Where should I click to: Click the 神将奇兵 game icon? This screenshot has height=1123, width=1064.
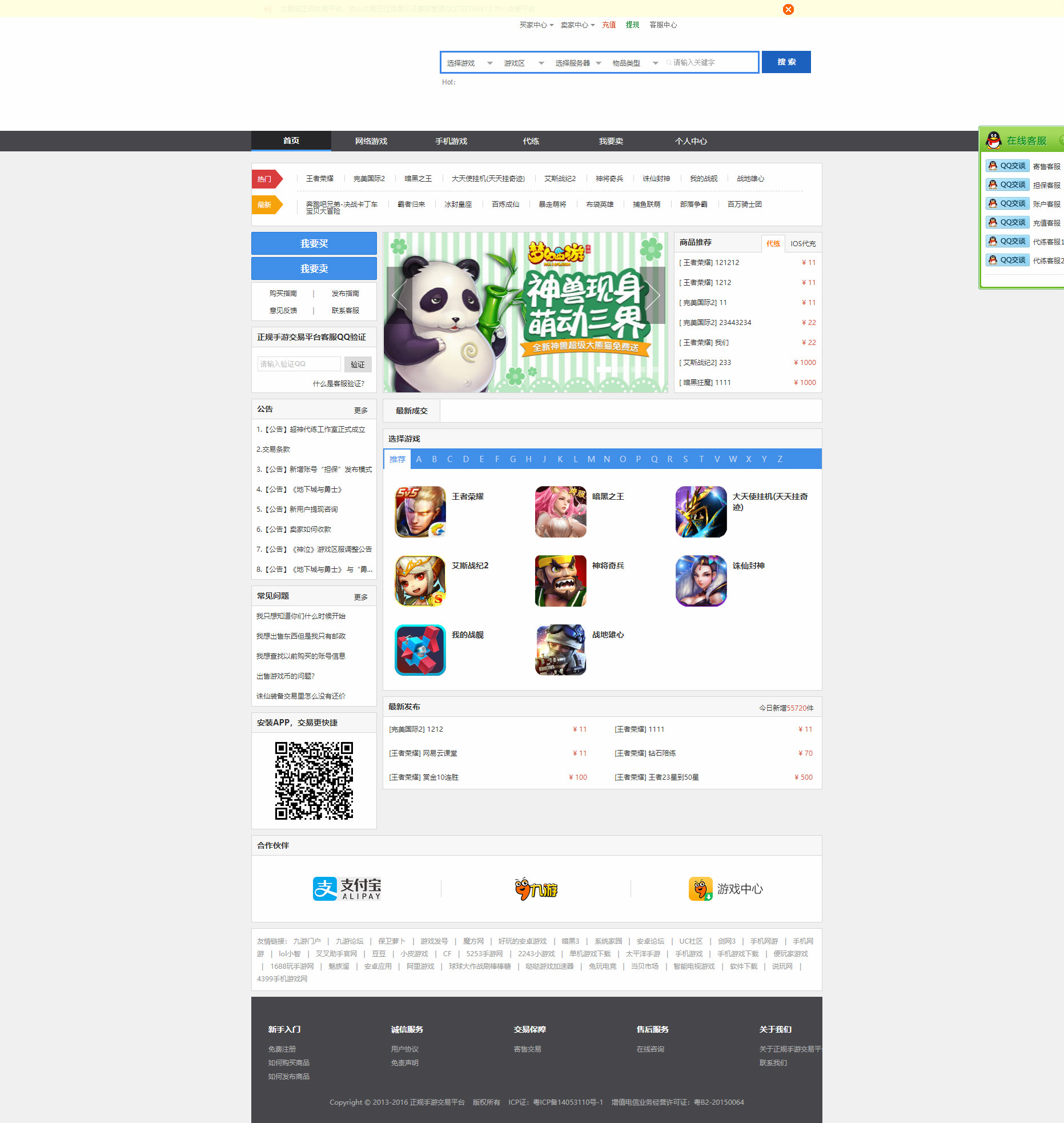click(560, 580)
